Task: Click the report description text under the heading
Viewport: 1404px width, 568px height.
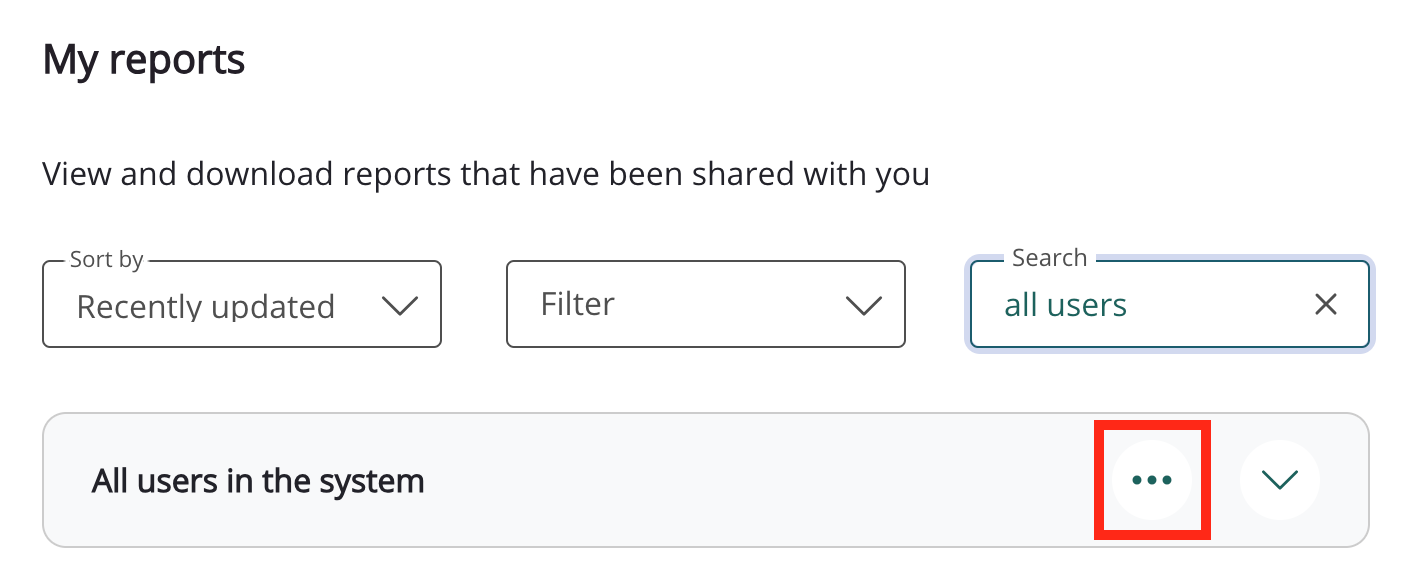Action: (x=486, y=174)
